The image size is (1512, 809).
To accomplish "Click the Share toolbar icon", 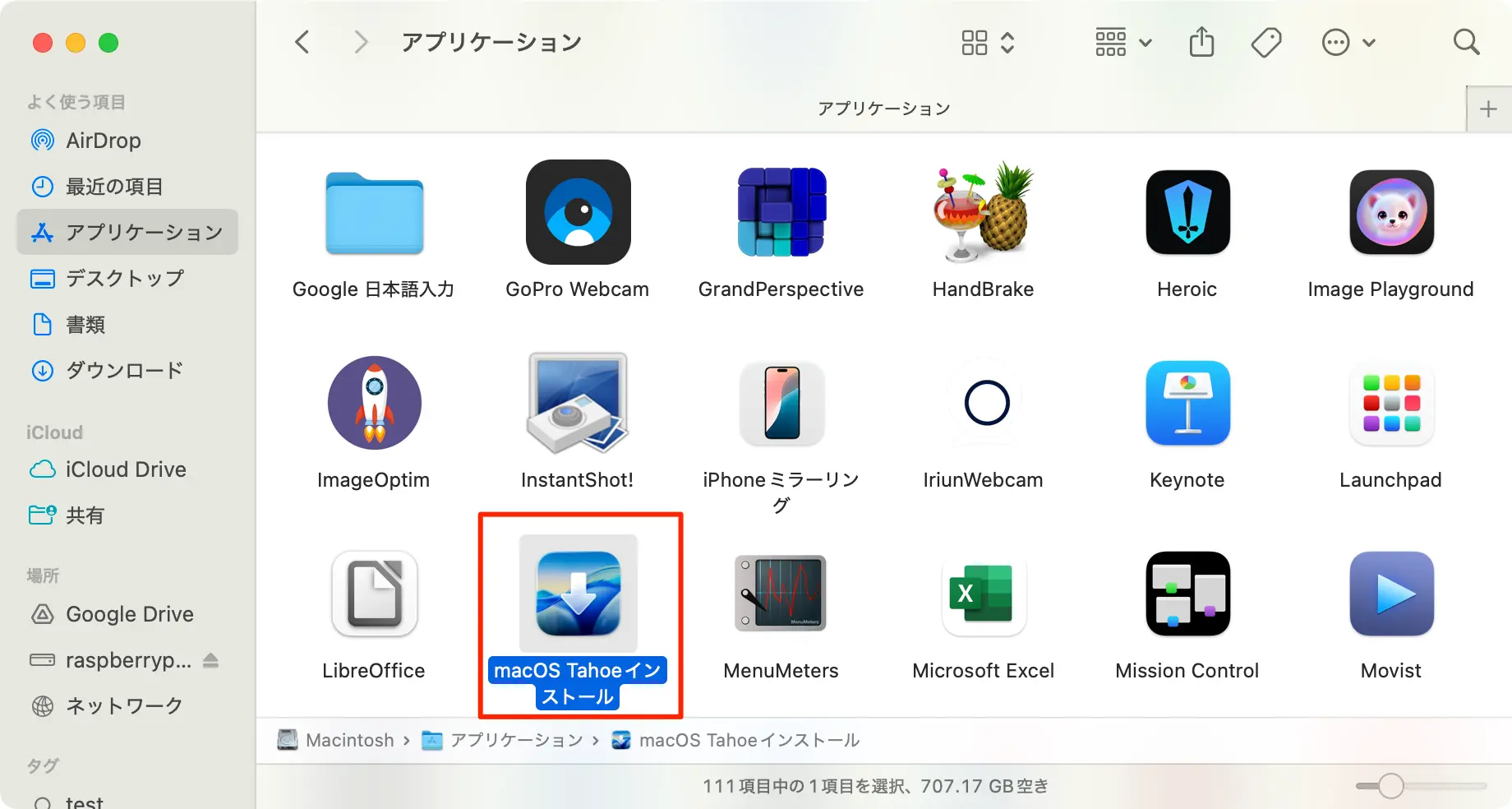I will coord(1201,42).
